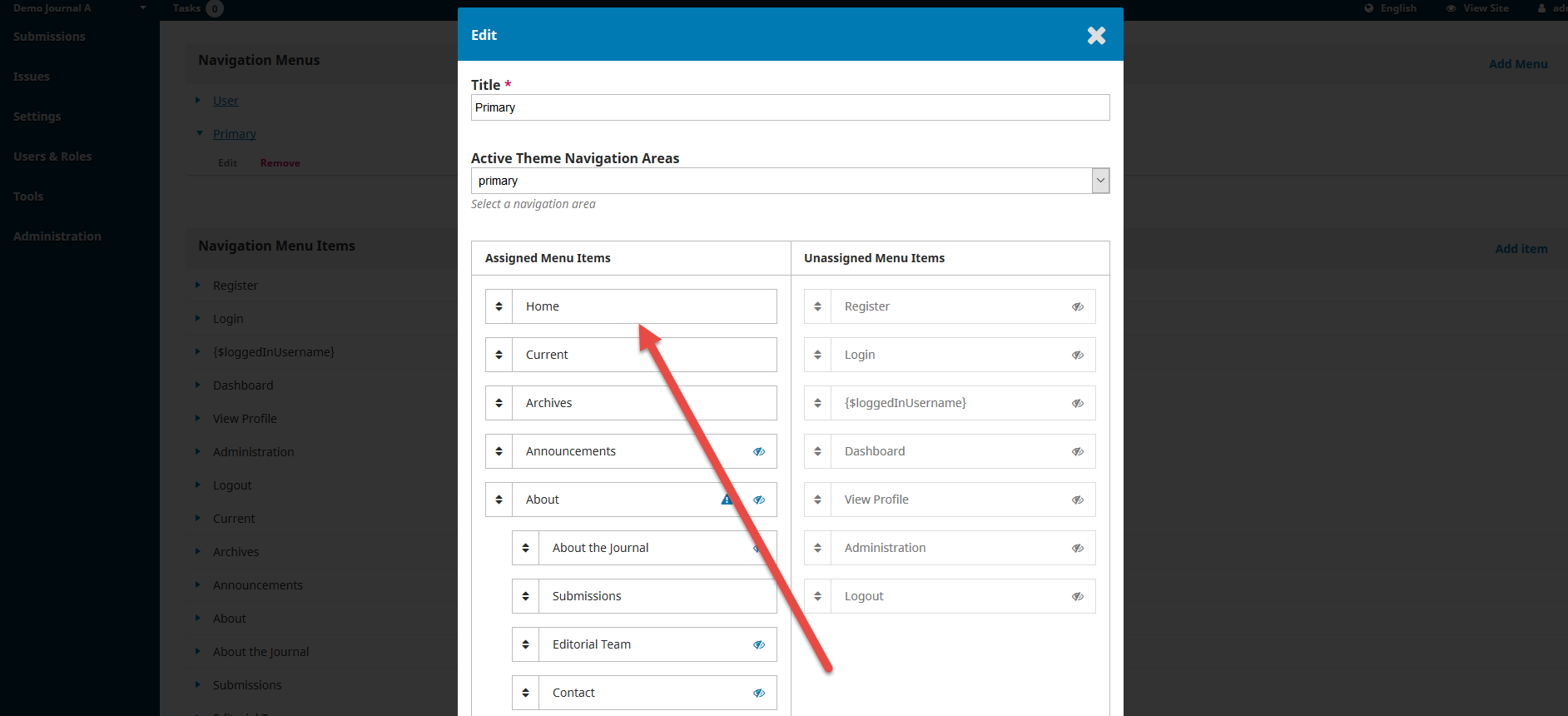Collapse the Primary navigation menu row

pyautogui.click(x=199, y=133)
